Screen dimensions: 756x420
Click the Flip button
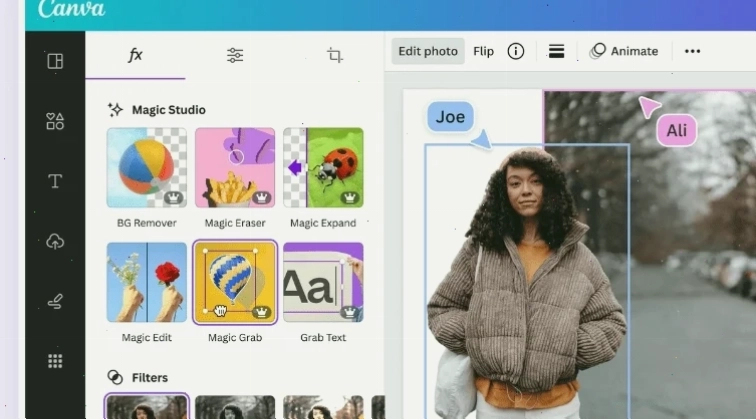point(483,51)
